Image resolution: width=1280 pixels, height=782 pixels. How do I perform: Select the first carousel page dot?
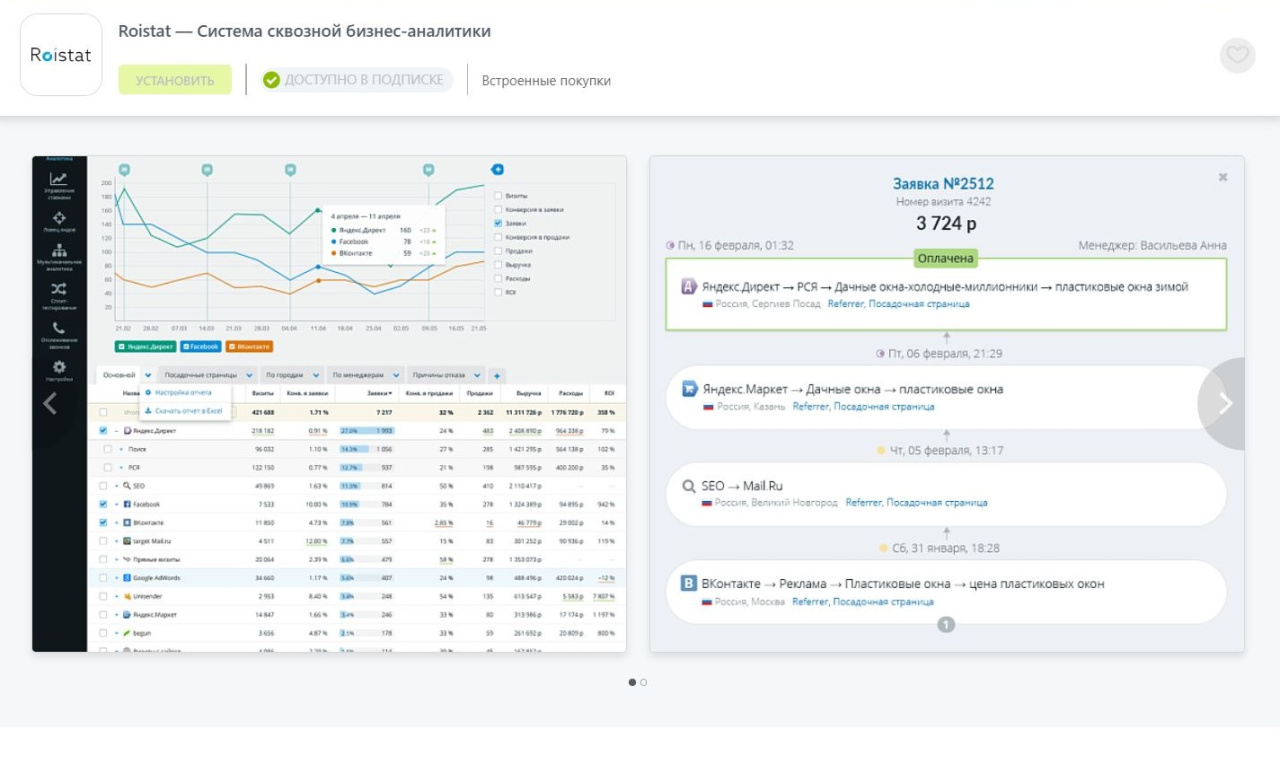[x=632, y=682]
